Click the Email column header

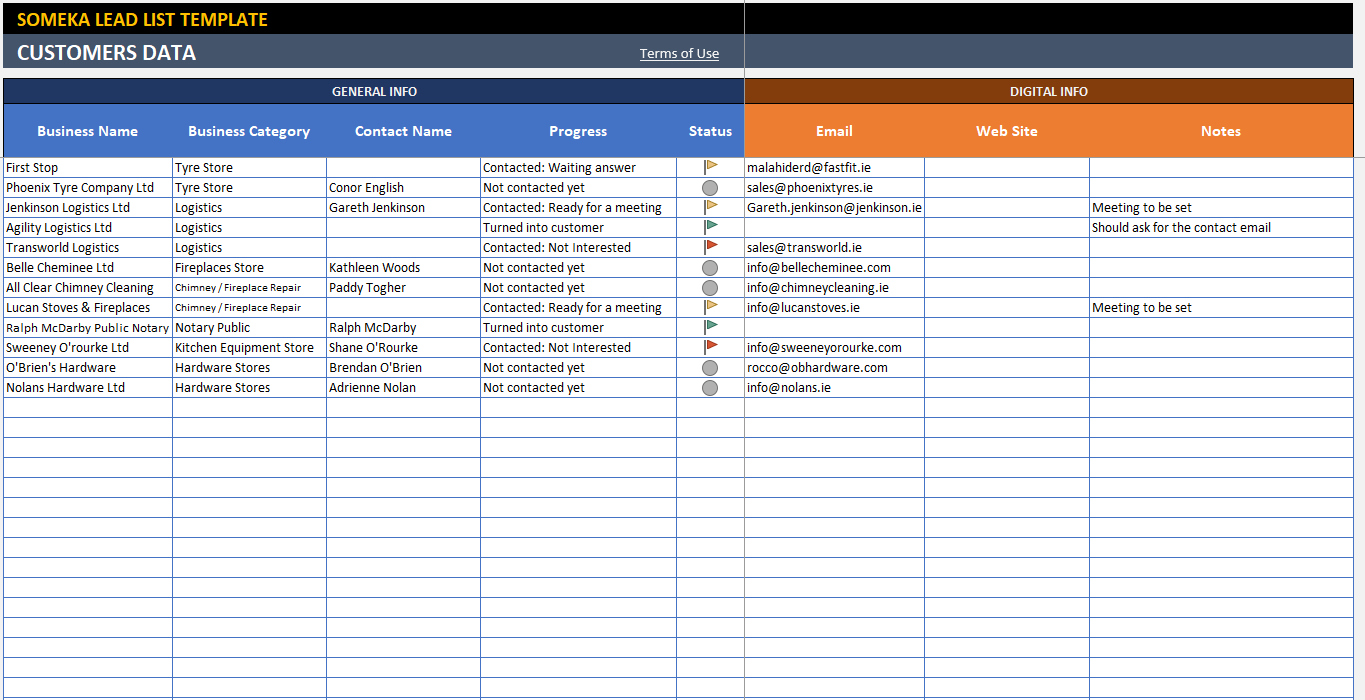coord(834,131)
